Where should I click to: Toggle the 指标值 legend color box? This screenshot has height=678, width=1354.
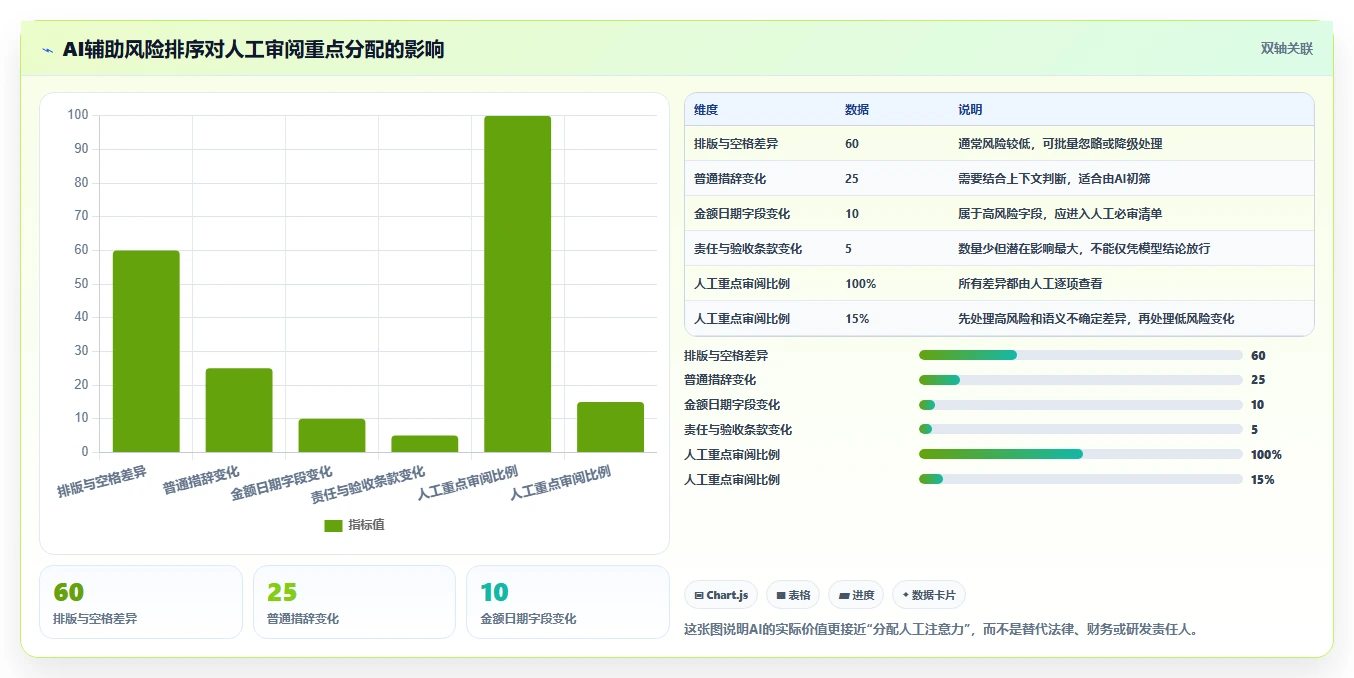tap(333, 526)
